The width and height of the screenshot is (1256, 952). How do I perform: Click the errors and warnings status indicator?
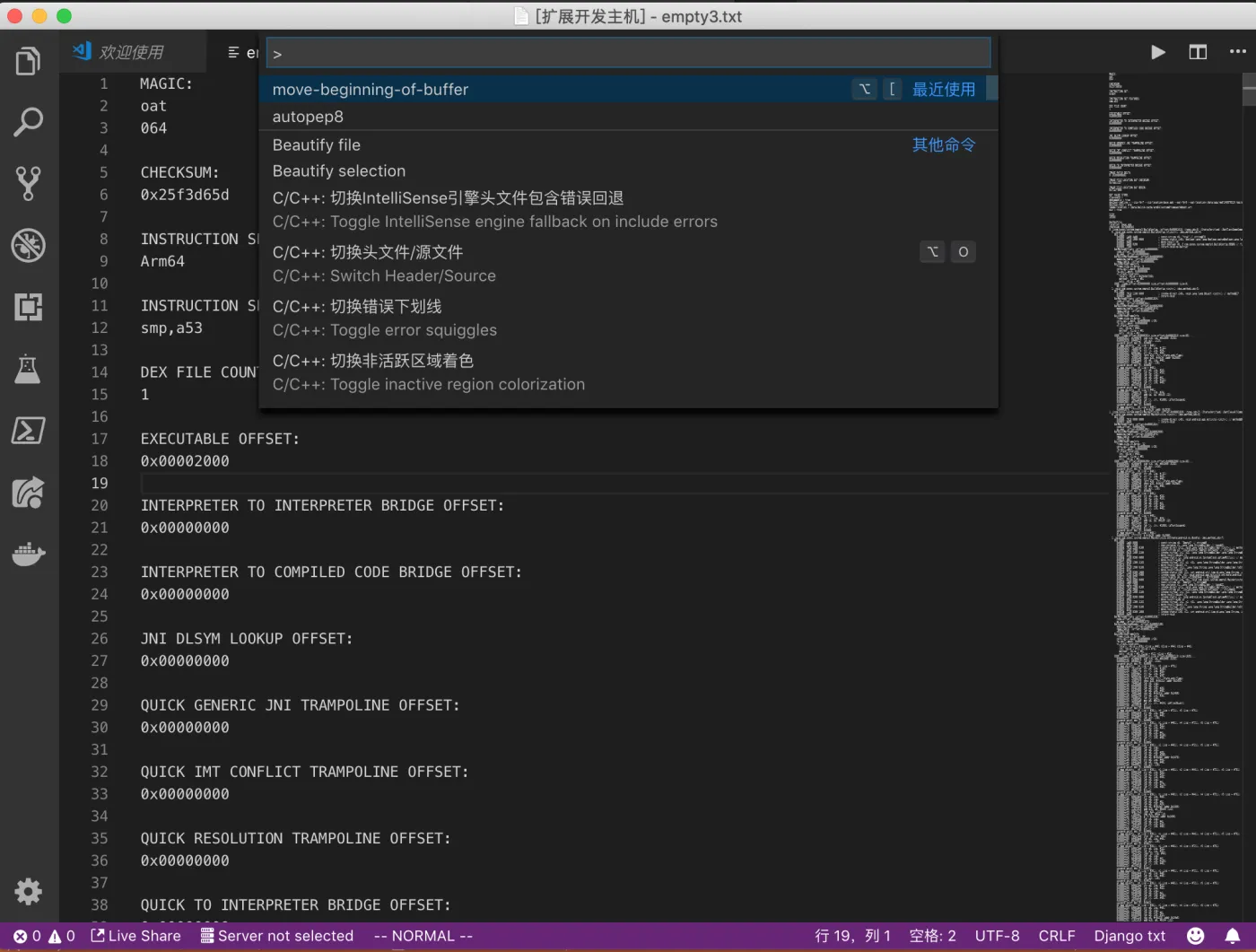44,936
